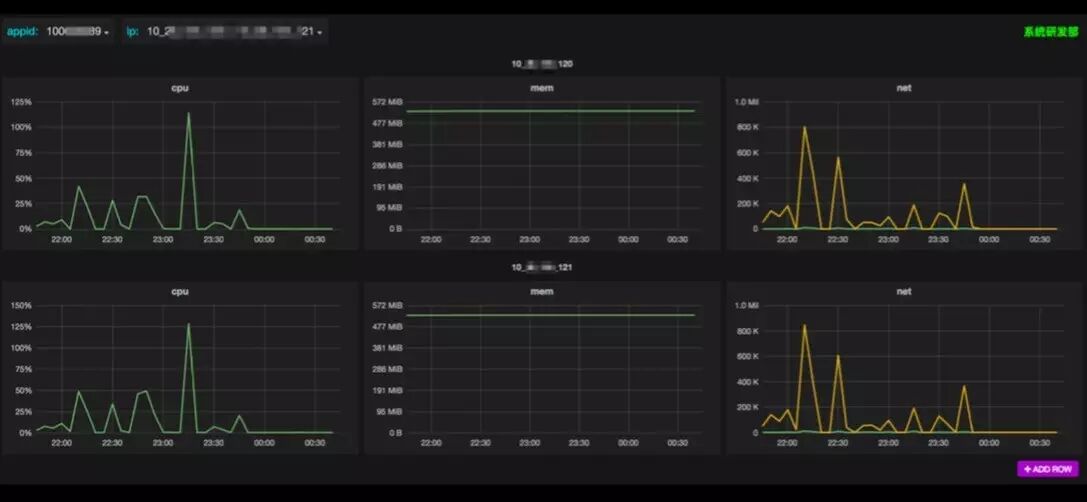1087x502 pixels.
Task: Click the tallest cpu spike in the 121 row
Action: tap(188, 324)
